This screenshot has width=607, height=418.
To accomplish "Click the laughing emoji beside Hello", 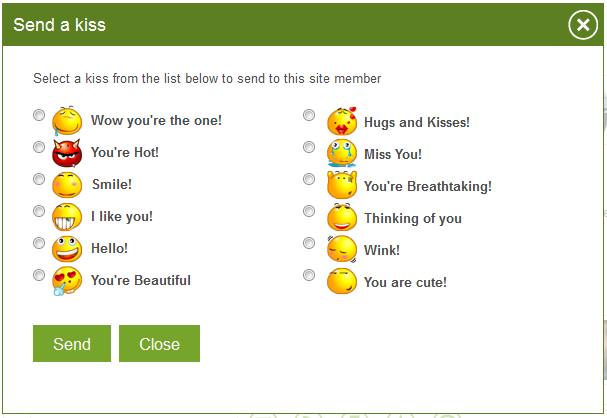I will coord(67,249).
